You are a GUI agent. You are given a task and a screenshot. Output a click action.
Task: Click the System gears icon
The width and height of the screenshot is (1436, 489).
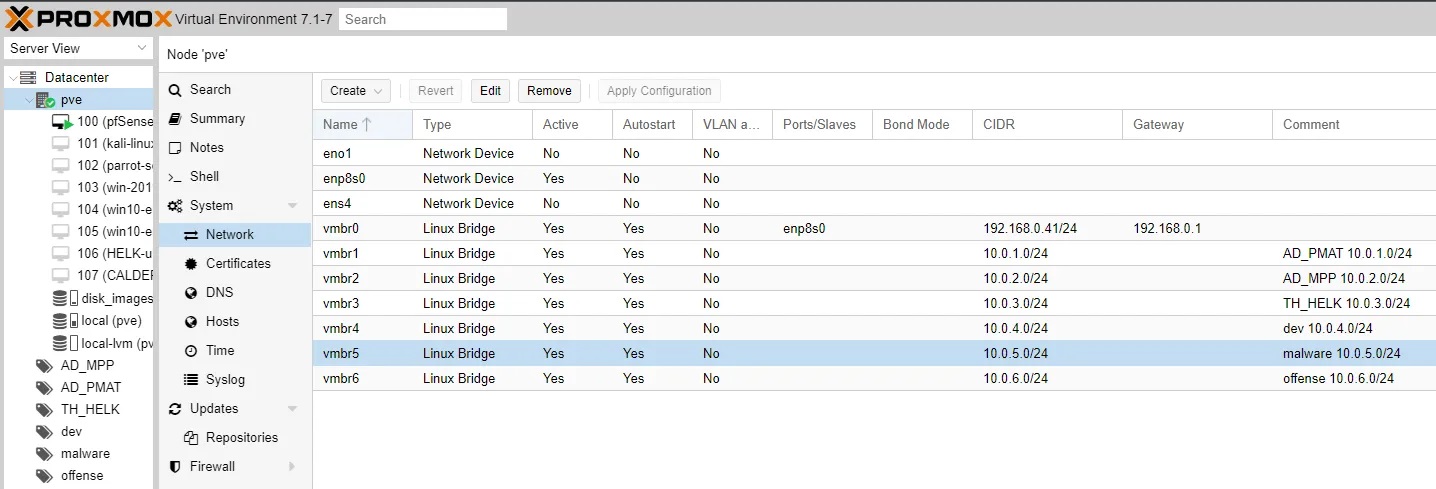point(175,205)
